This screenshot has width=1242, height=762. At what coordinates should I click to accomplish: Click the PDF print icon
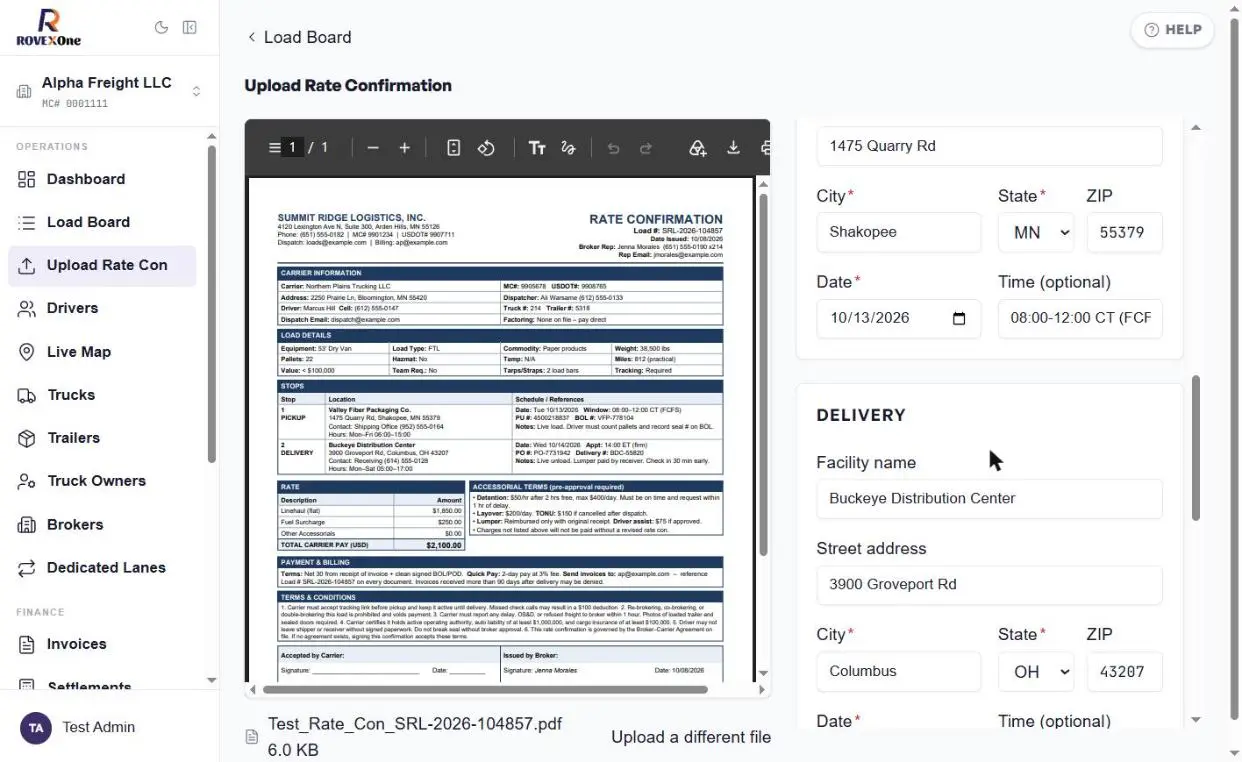[x=765, y=147]
